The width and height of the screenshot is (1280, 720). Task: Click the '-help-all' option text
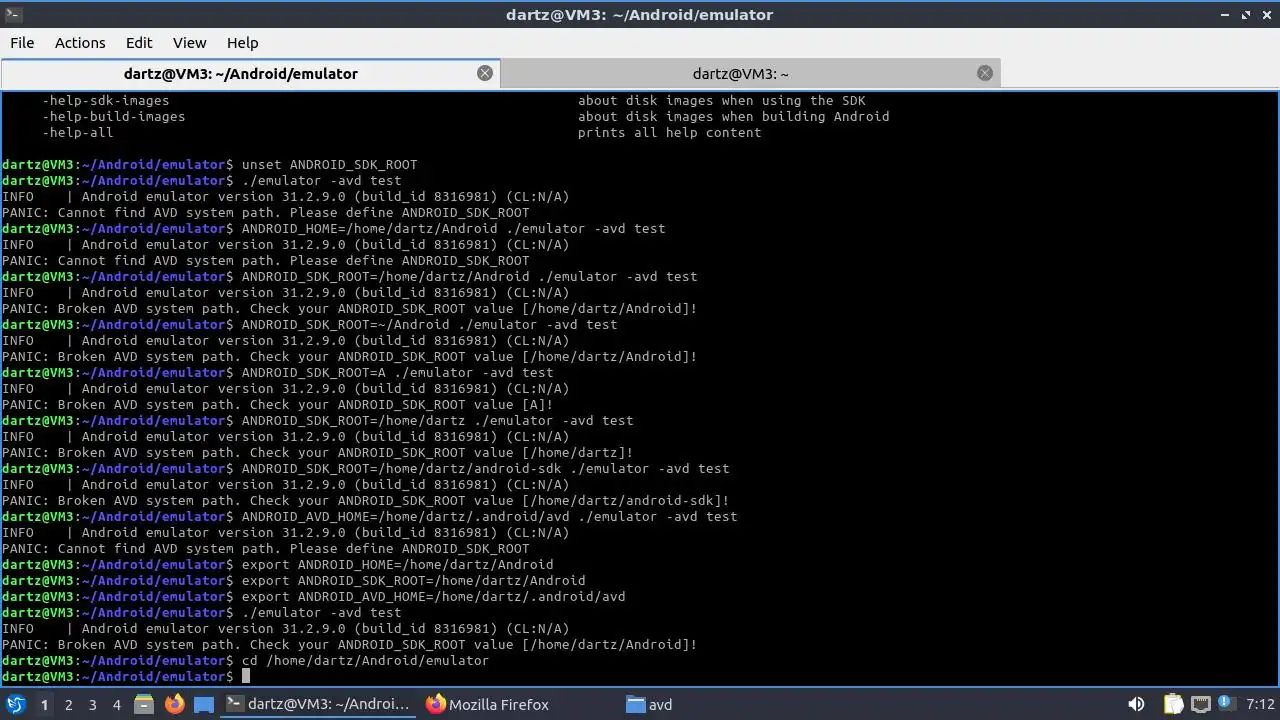point(77,133)
